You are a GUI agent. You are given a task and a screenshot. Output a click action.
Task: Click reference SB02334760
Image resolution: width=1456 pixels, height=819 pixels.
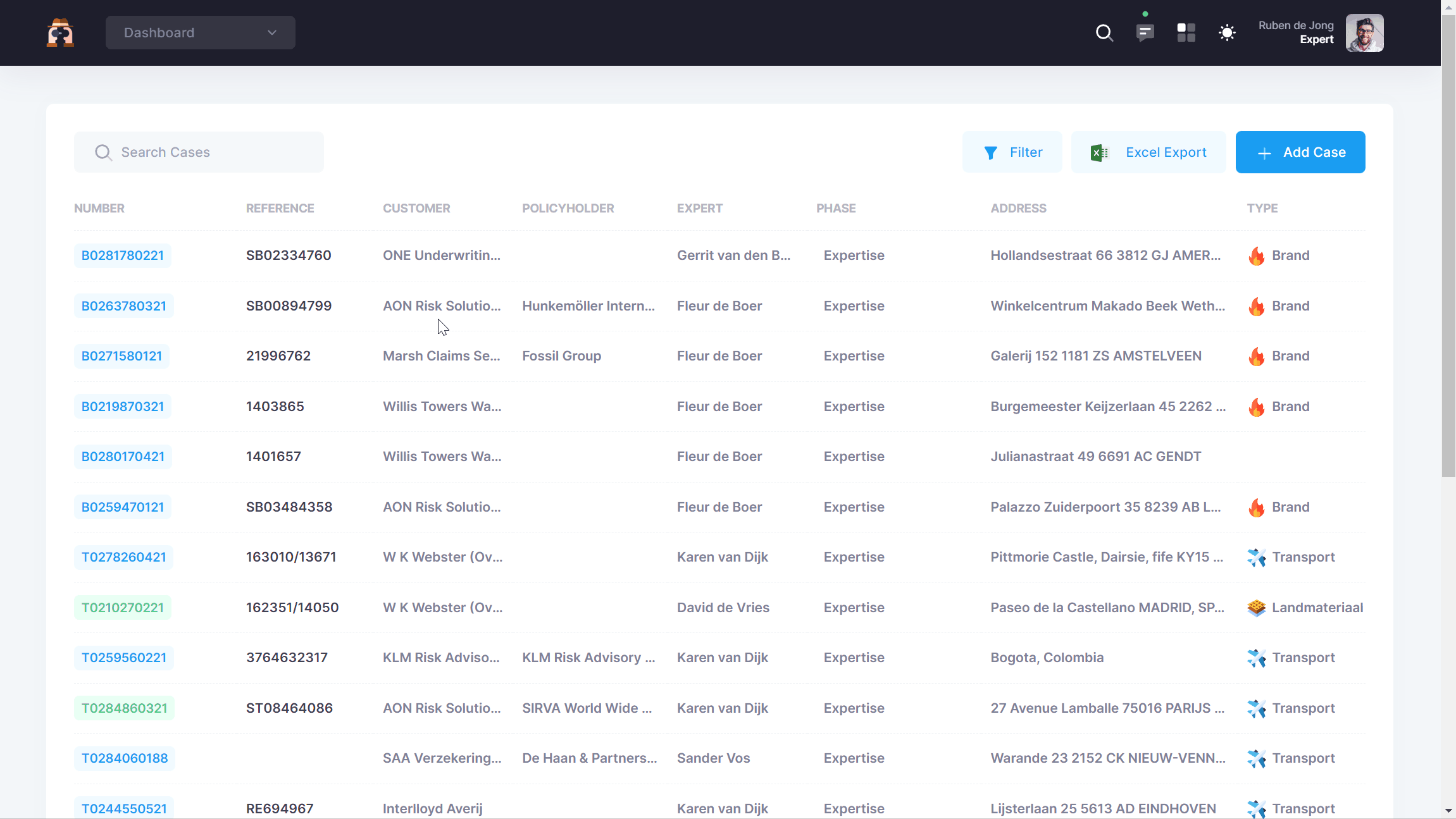click(289, 256)
